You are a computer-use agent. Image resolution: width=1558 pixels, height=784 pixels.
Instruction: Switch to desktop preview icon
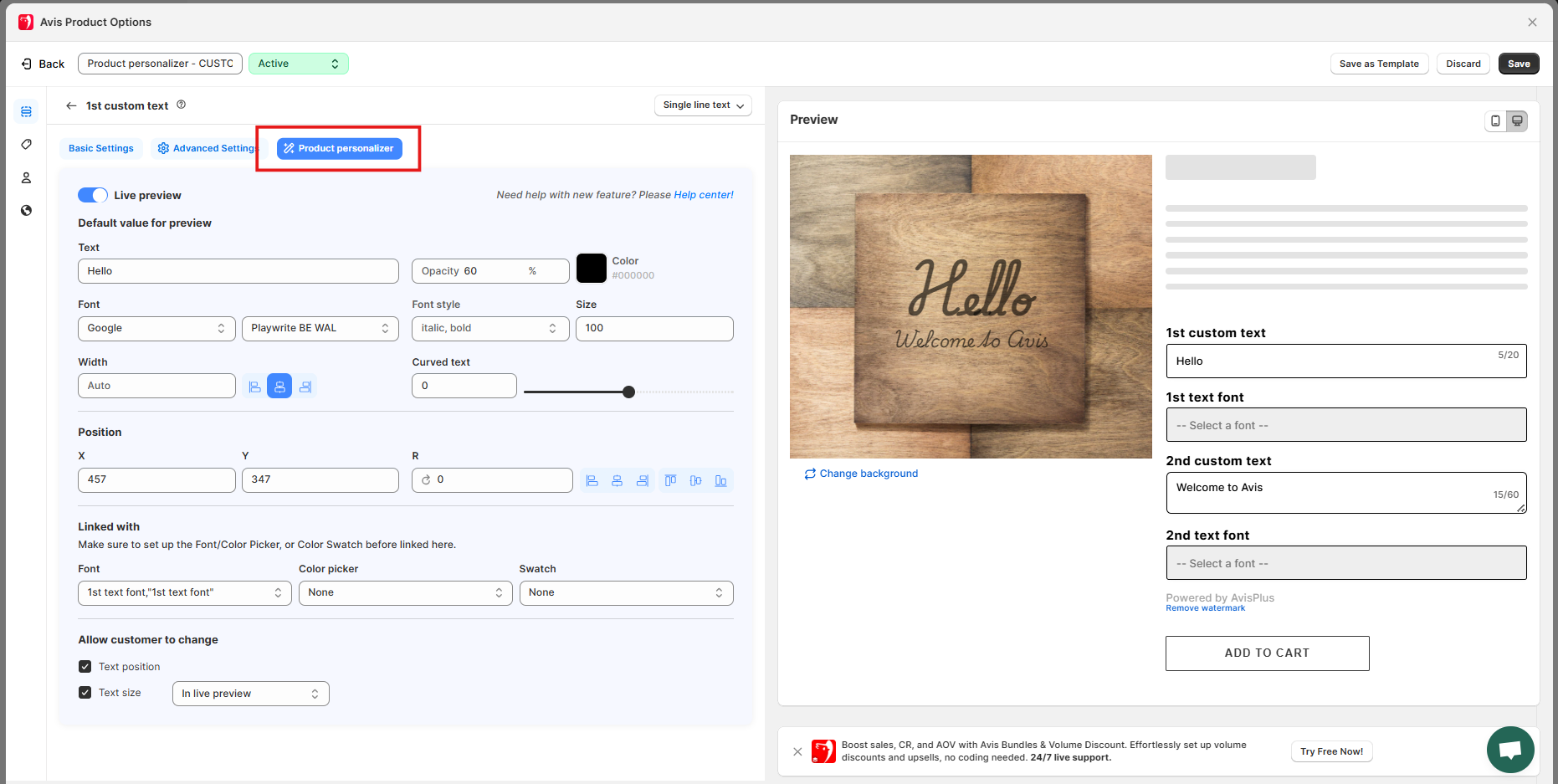click(x=1517, y=121)
